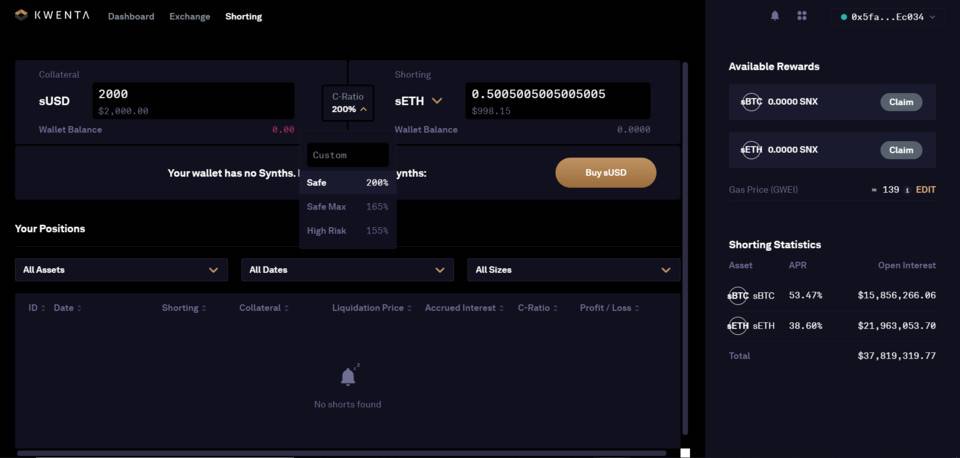Click the Custom C-Ratio input field
Screen dimensions: 960x458
pyautogui.click(x=348, y=155)
